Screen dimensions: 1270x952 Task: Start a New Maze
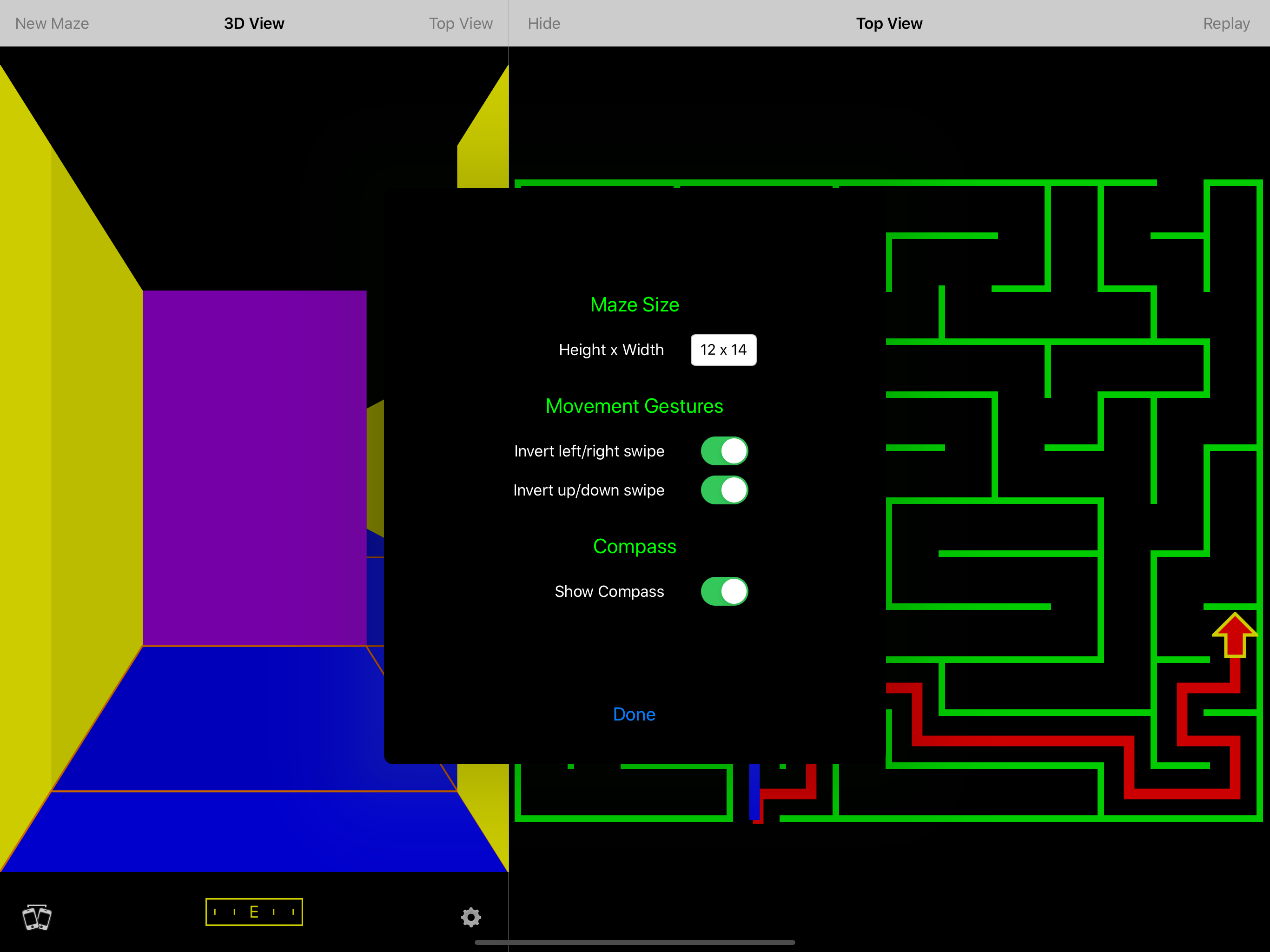(52, 24)
